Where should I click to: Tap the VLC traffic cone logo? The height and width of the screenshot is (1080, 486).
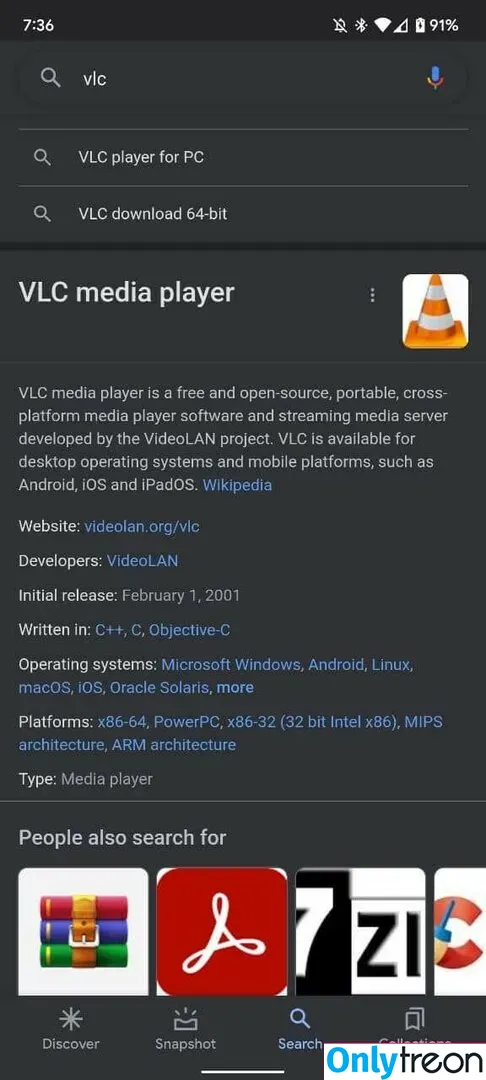[435, 311]
